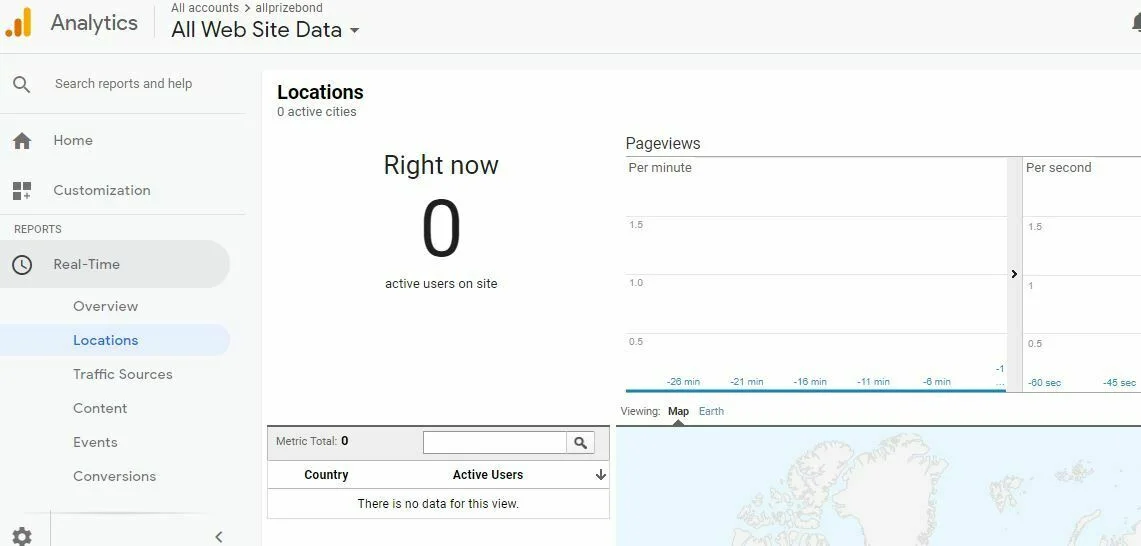
Task: Click the '-60 sec' axis label
Action: coord(1044,382)
